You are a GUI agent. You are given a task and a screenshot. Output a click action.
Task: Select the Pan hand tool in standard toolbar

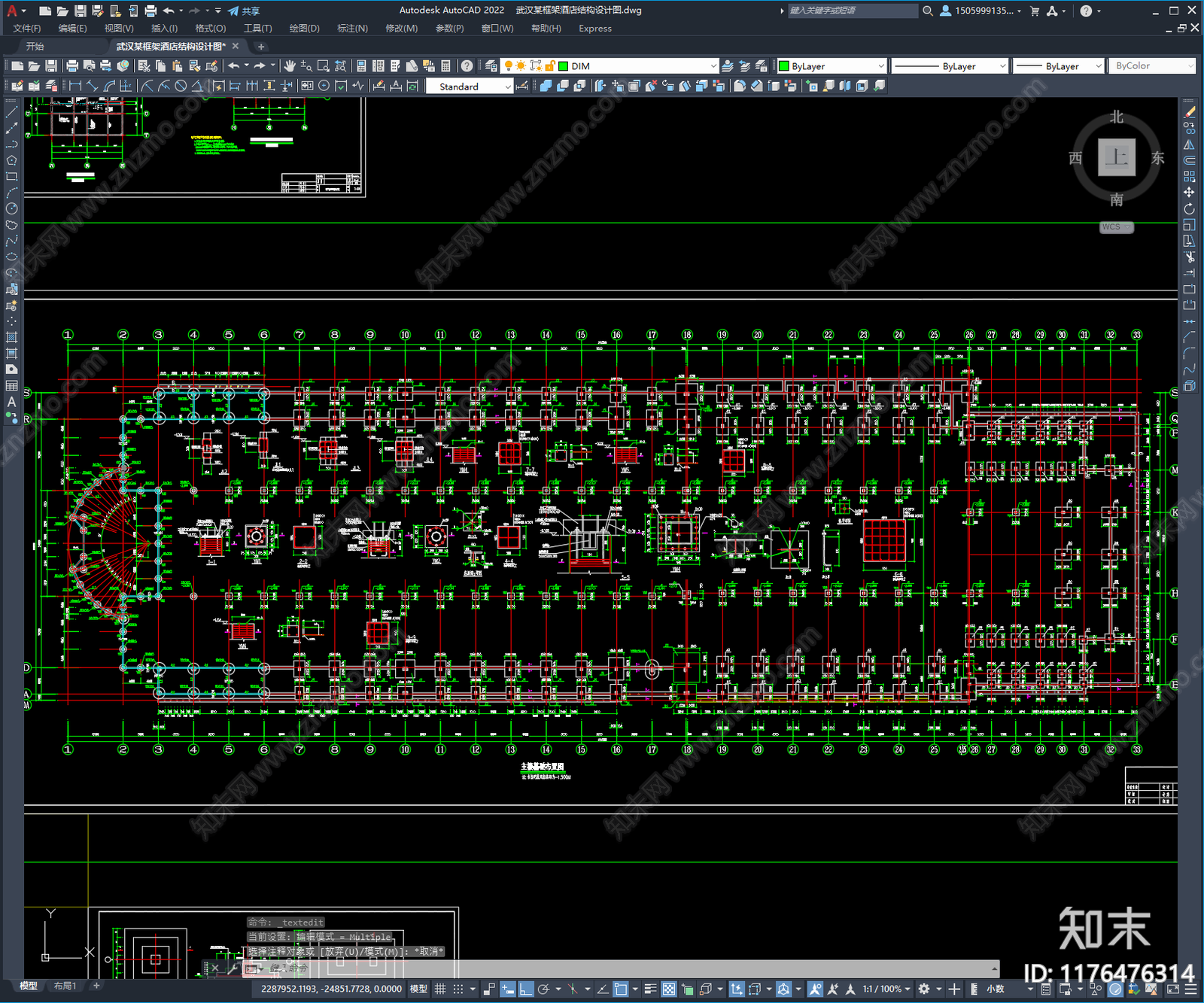coord(290,66)
